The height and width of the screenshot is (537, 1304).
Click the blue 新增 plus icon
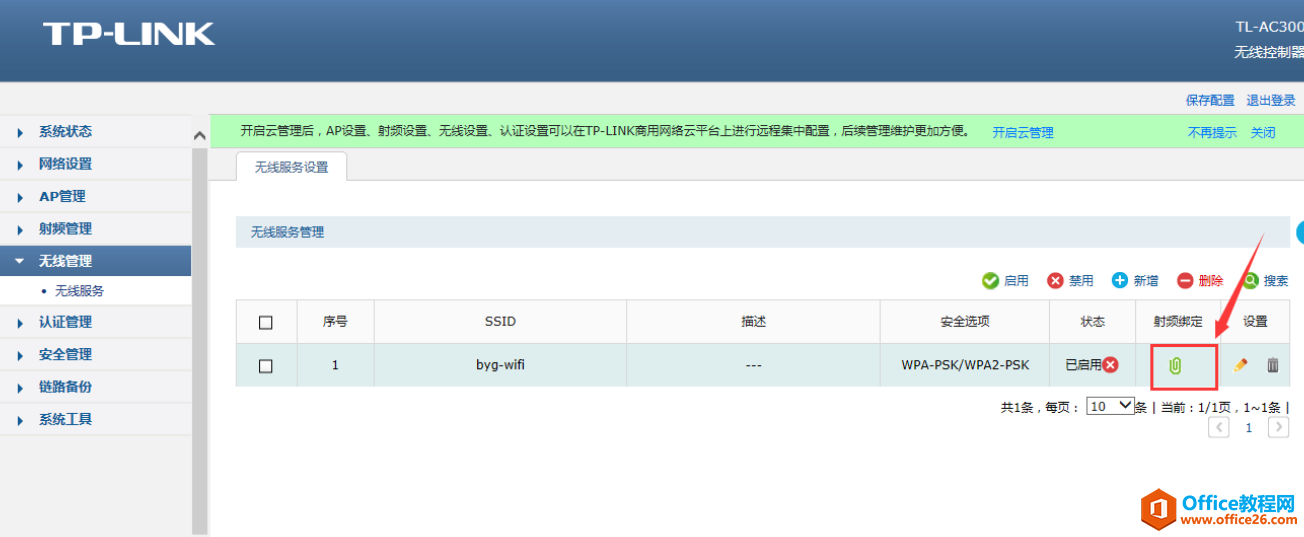pos(1120,281)
